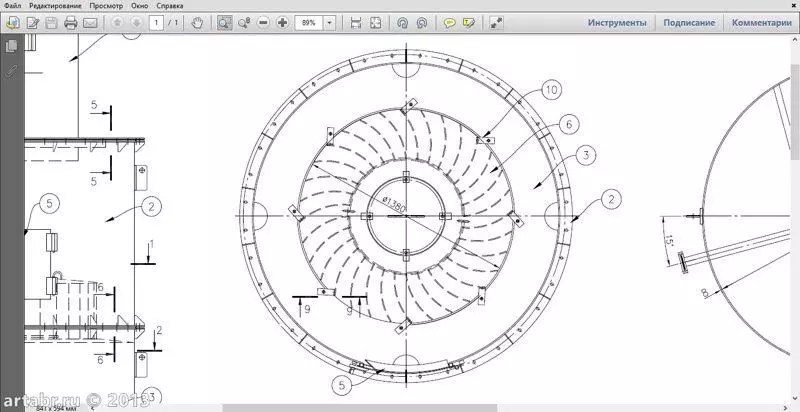Image resolution: width=800 pixels, height=412 pixels.
Task: Click the fit width scrolling icon
Action: click(356, 23)
